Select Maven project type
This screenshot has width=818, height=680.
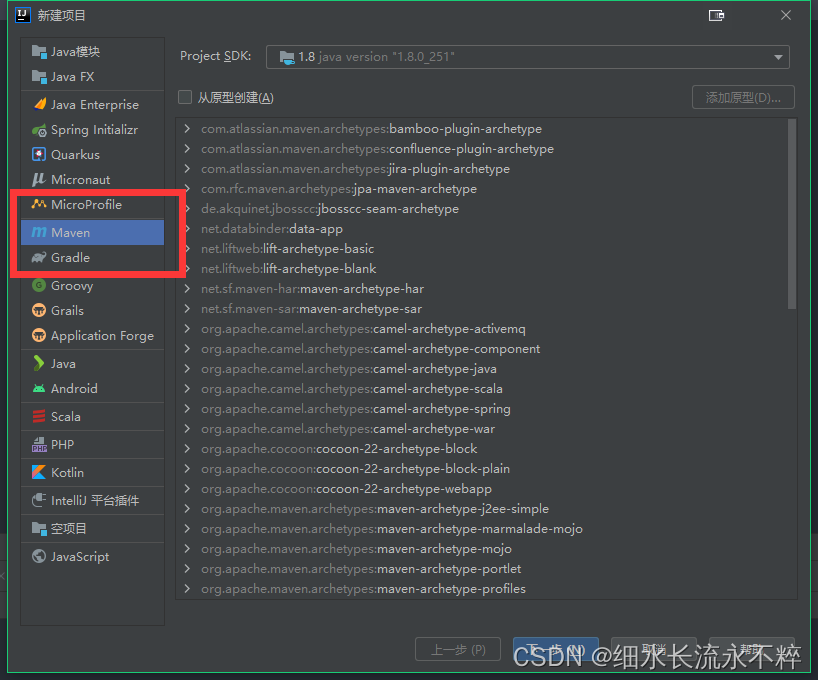92,232
